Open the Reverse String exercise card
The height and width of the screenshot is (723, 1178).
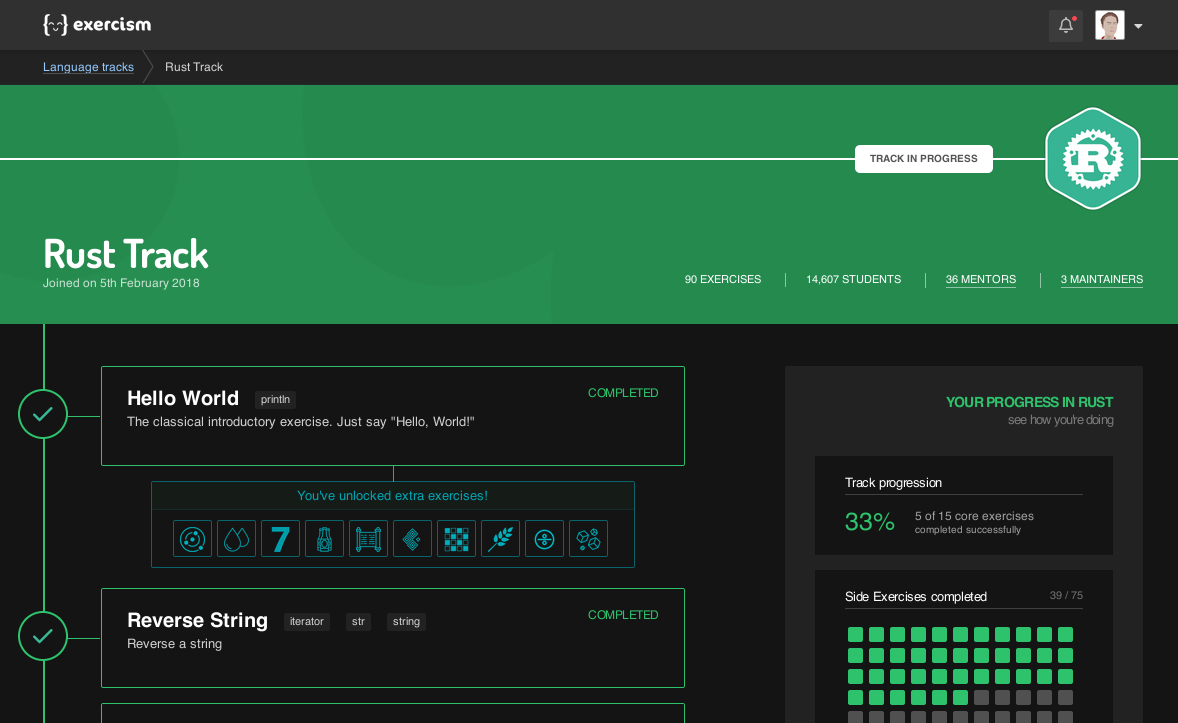(x=393, y=637)
